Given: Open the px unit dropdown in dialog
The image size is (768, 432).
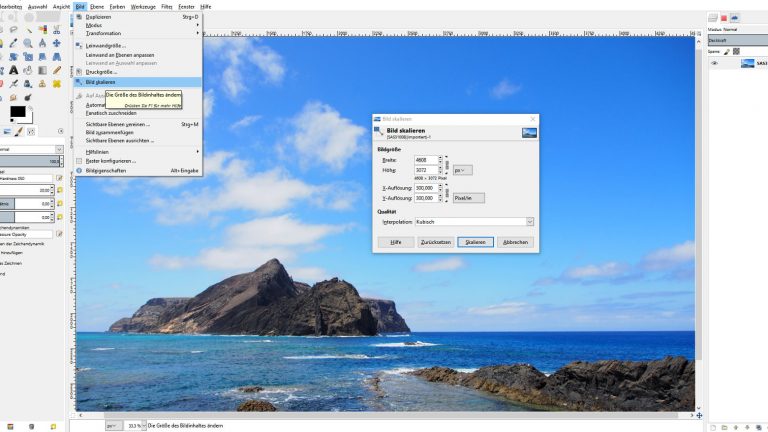Looking at the screenshot, I should 462,170.
